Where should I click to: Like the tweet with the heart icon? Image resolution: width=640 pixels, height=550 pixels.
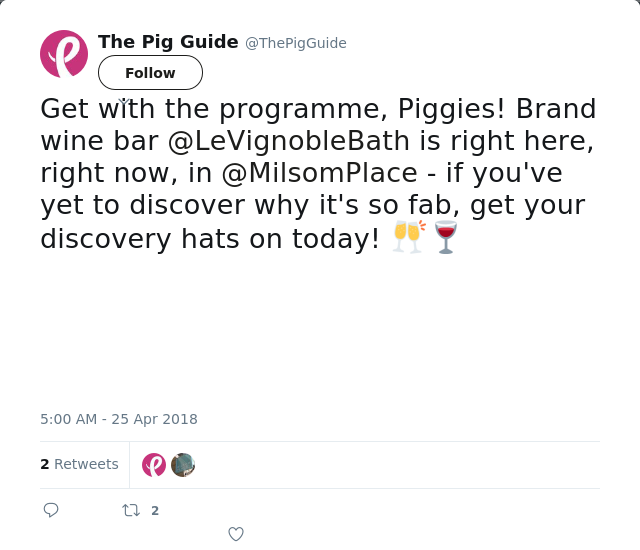(236, 534)
